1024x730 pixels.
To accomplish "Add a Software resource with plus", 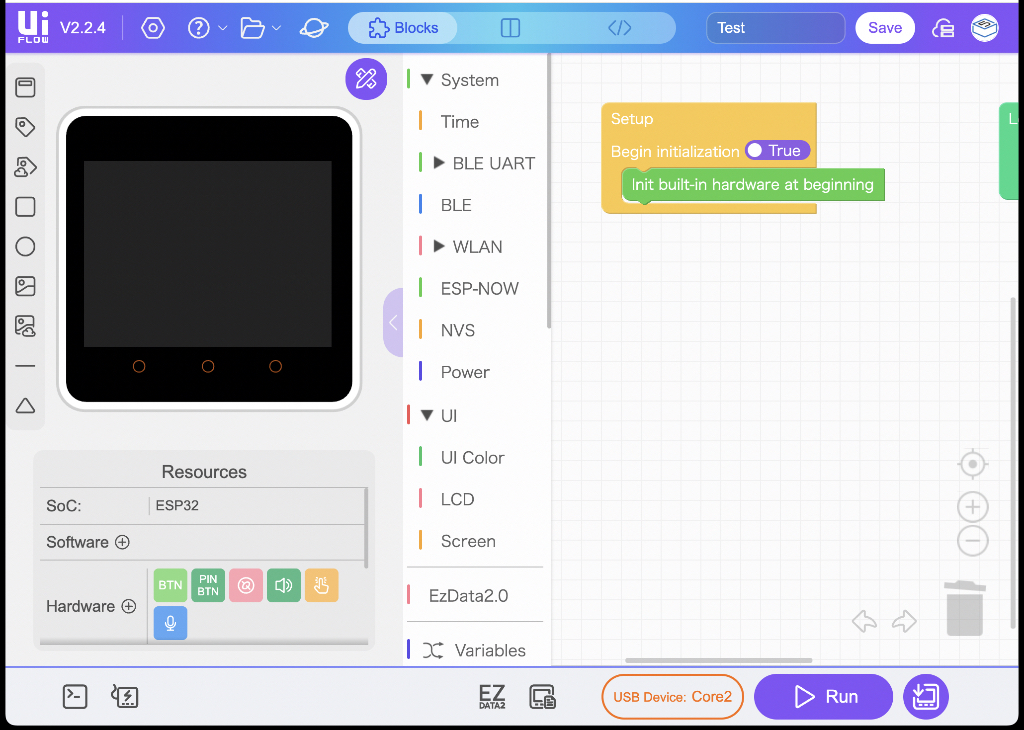I will tap(122, 542).
